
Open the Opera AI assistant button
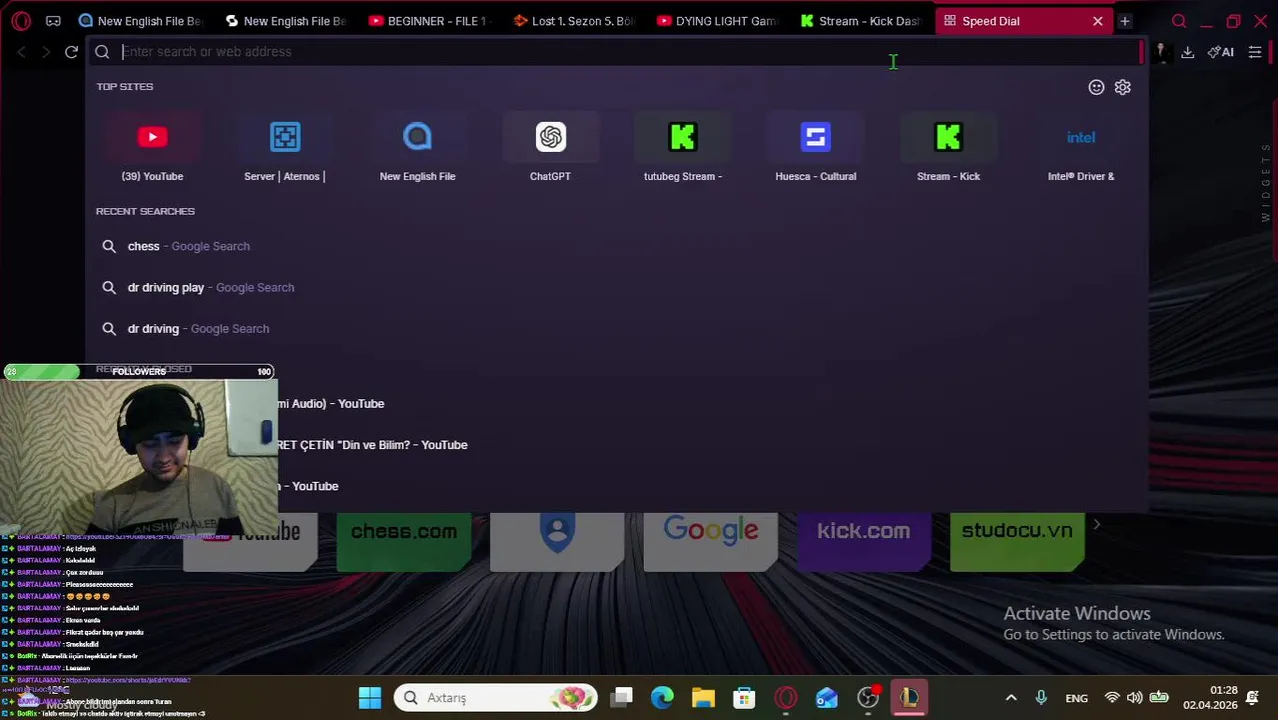point(1220,52)
